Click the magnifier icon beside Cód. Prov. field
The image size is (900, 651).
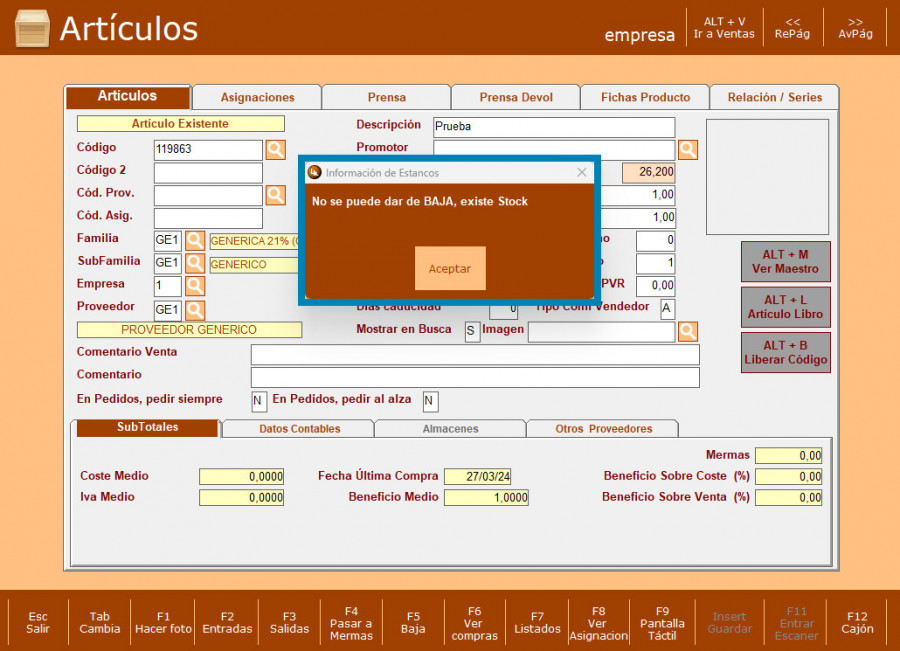tap(275, 195)
